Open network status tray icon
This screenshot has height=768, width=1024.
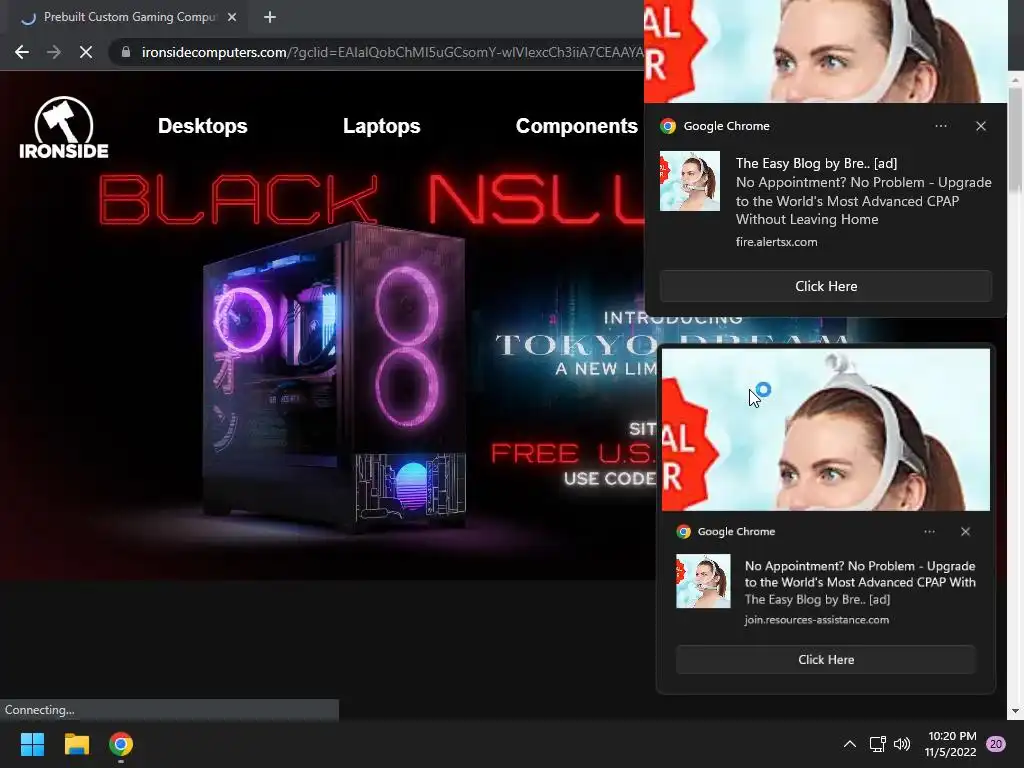(x=878, y=744)
